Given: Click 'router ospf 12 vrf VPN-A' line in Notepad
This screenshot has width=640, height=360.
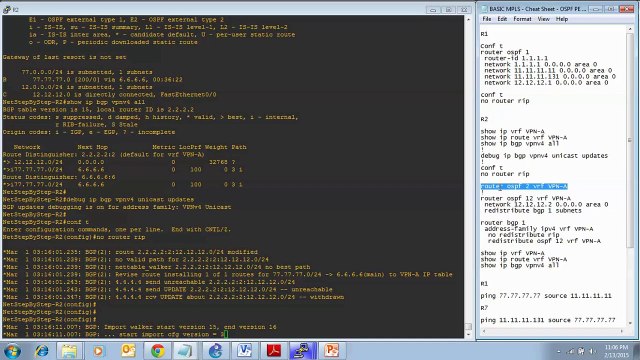Looking at the screenshot, I should click(x=526, y=198).
